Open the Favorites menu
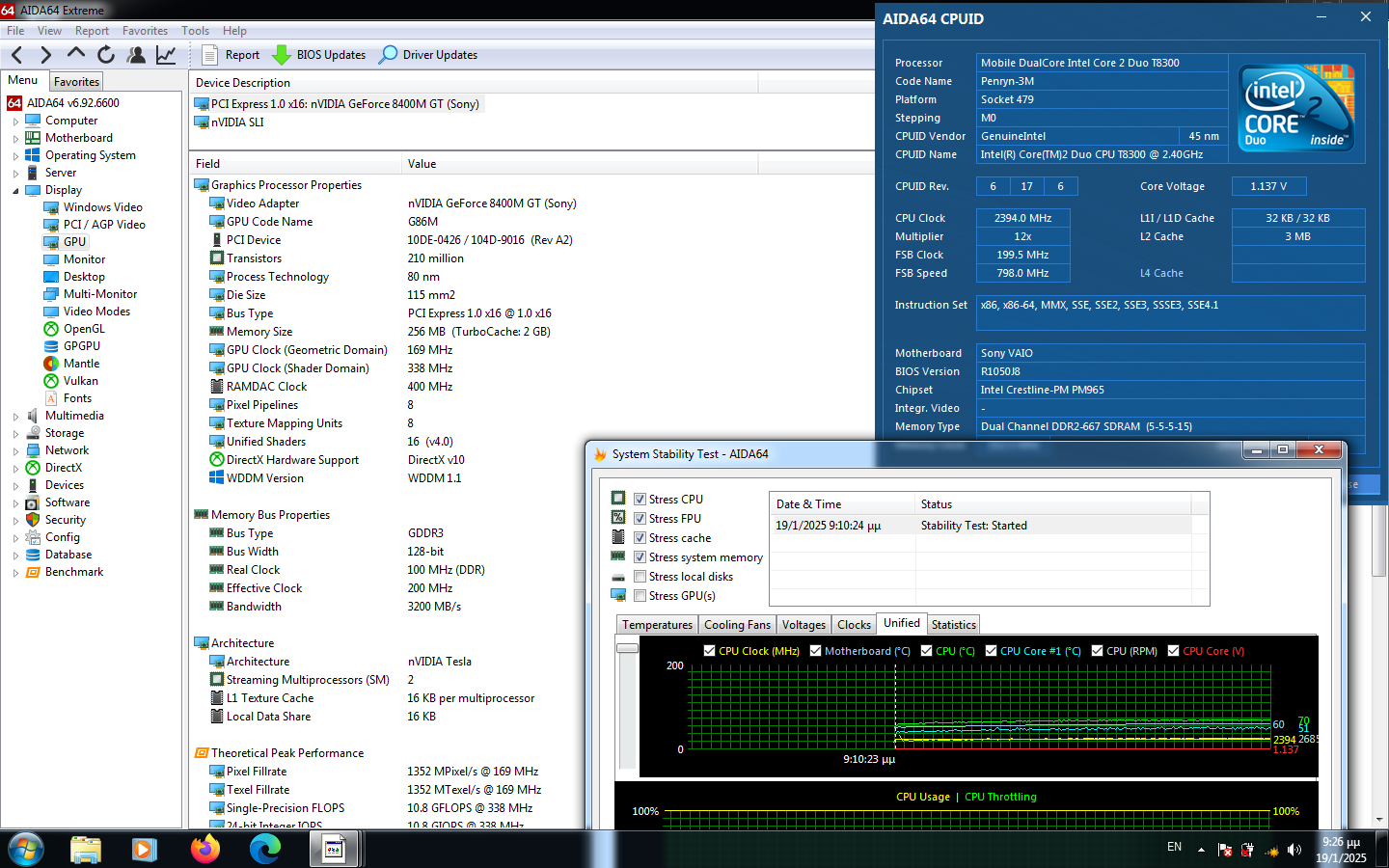This screenshot has height=868, width=1389. pyautogui.click(x=145, y=31)
